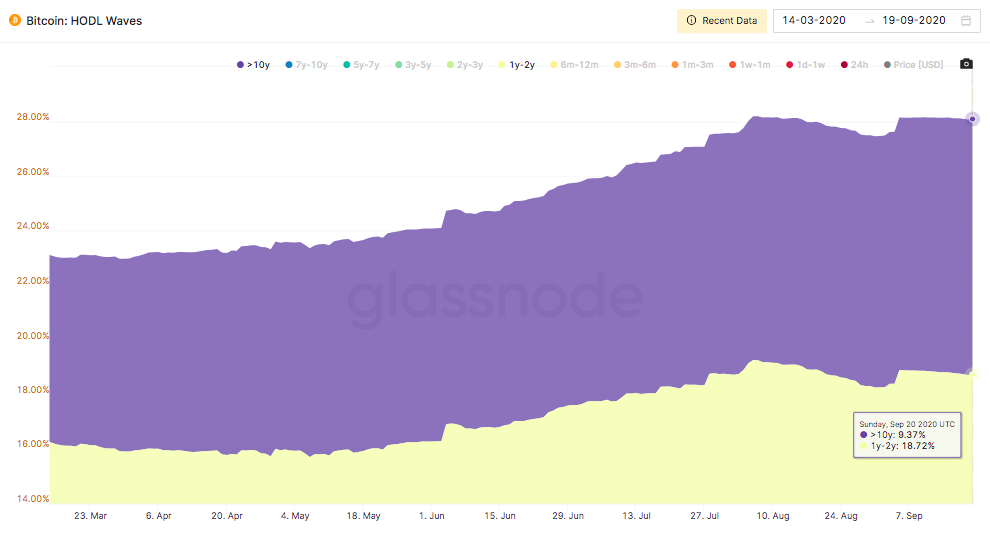Click the info icon in Recent Data

click(x=691, y=20)
